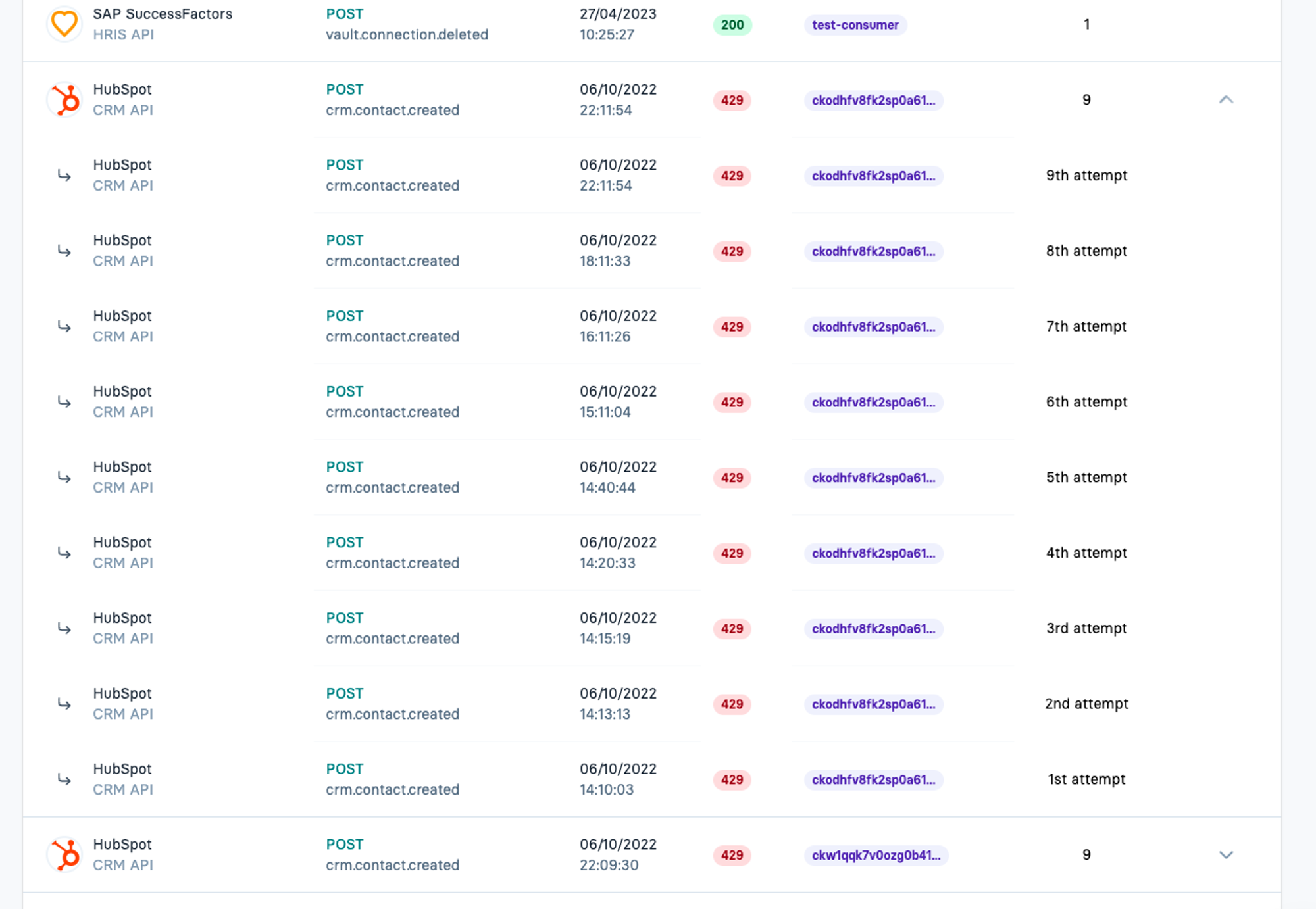Click the retry arrow icon on the 3rd attempt row
The width and height of the screenshot is (1316, 909).
coord(64,629)
